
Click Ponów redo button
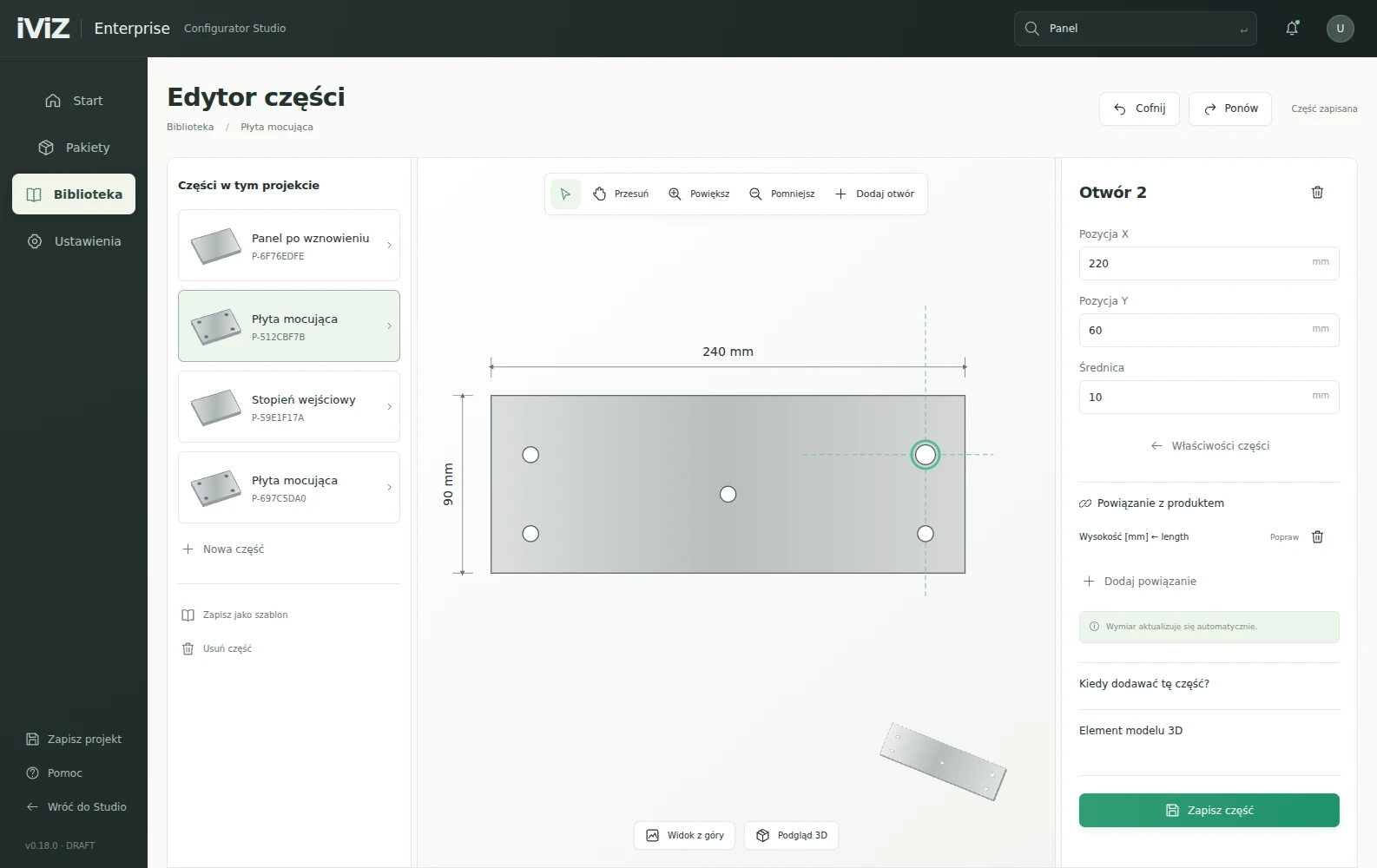pos(1230,108)
